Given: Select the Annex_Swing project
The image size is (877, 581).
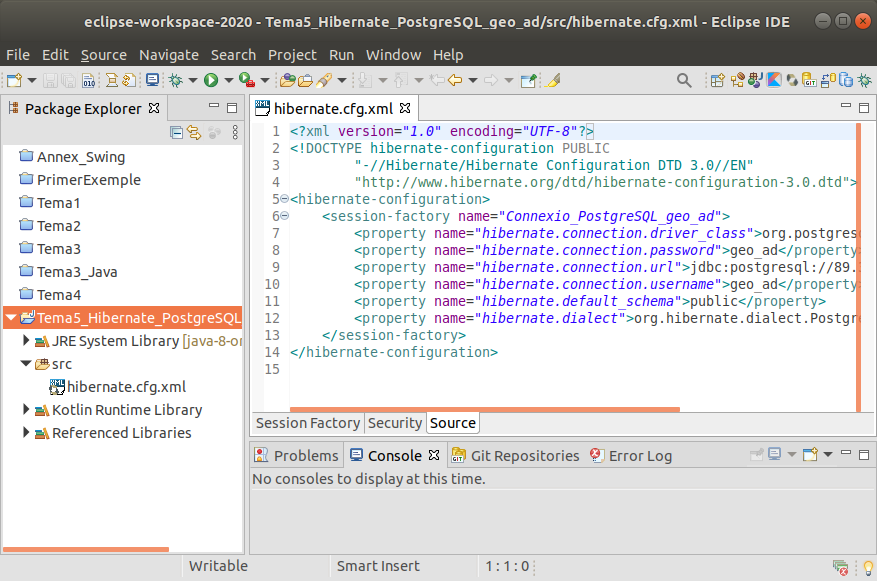Looking at the screenshot, I should (72, 157).
